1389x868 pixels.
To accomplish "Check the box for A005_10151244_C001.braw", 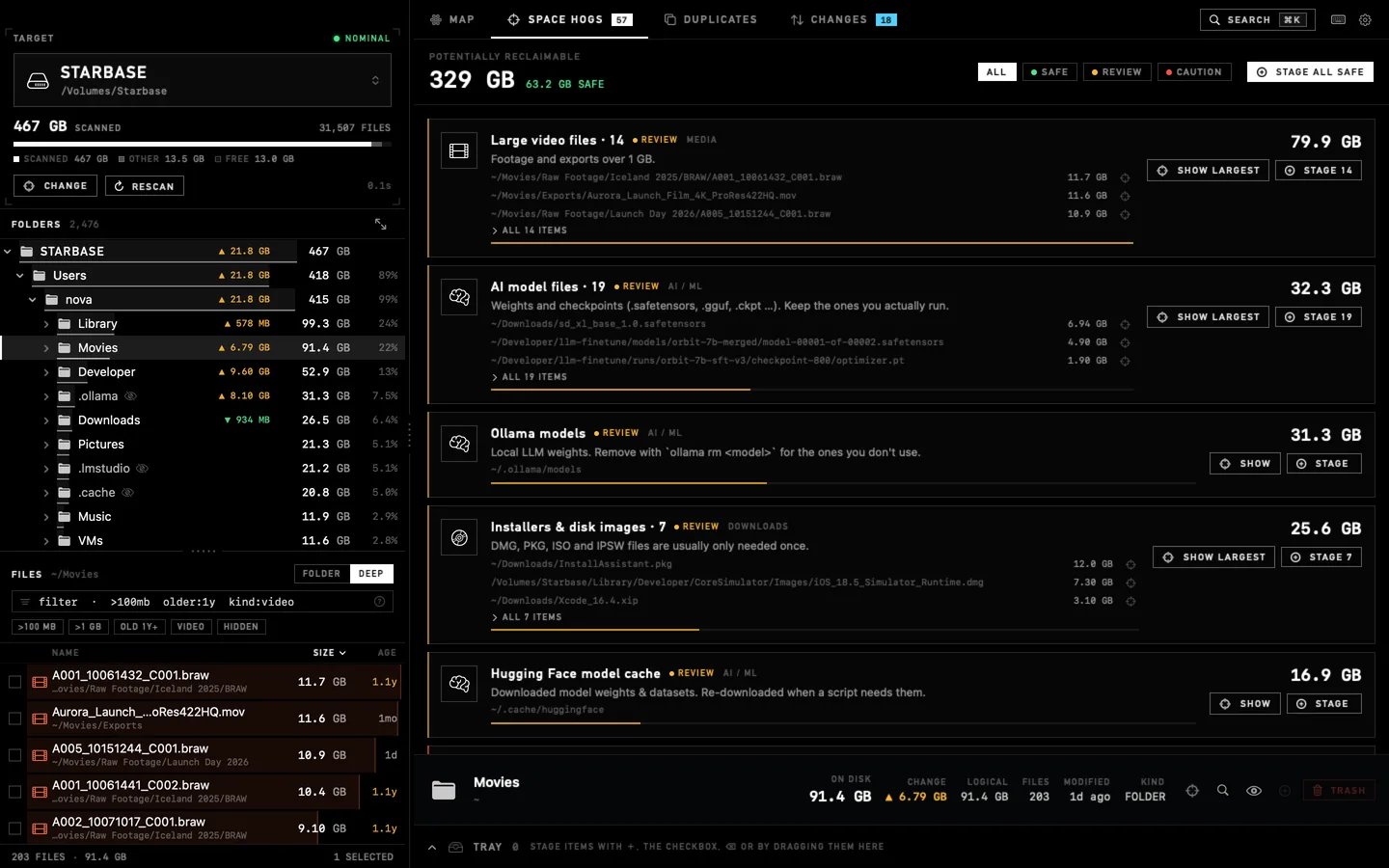I will click(x=14, y=755).
